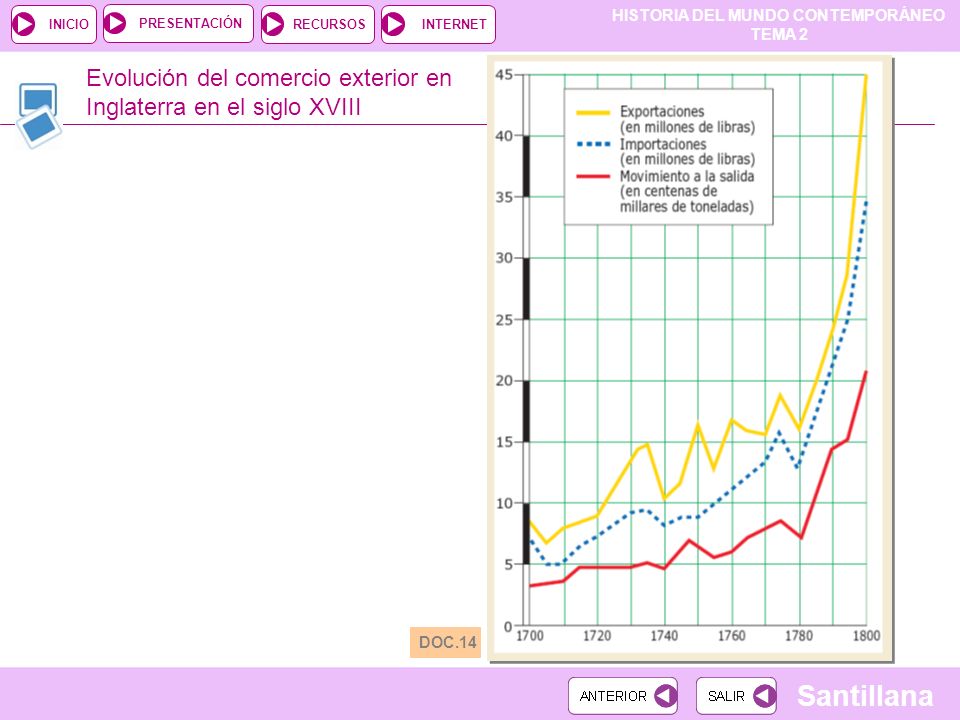Click the blue slides icon beside the title
960x720 pixels.
click(x=39, y=115)
